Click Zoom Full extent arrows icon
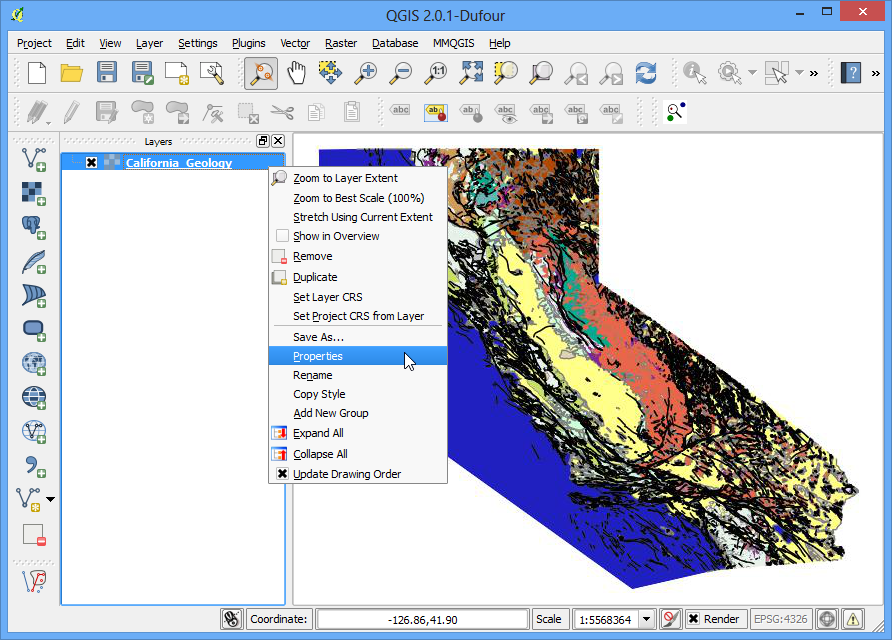892x640 pixels. (472, 73)
